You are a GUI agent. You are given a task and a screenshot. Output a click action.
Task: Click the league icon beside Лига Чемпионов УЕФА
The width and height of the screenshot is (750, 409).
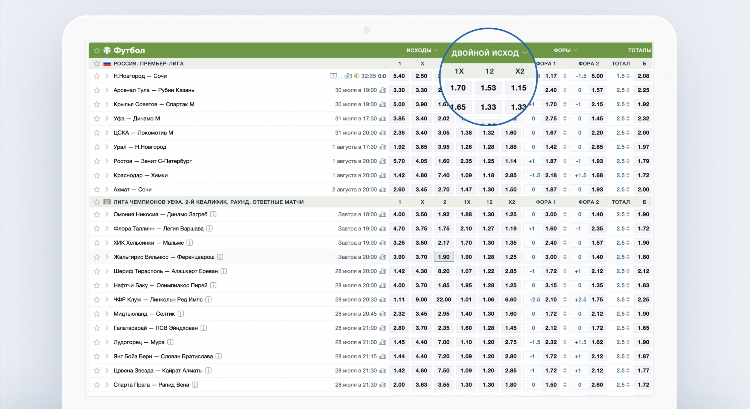[x=107, y=202]
